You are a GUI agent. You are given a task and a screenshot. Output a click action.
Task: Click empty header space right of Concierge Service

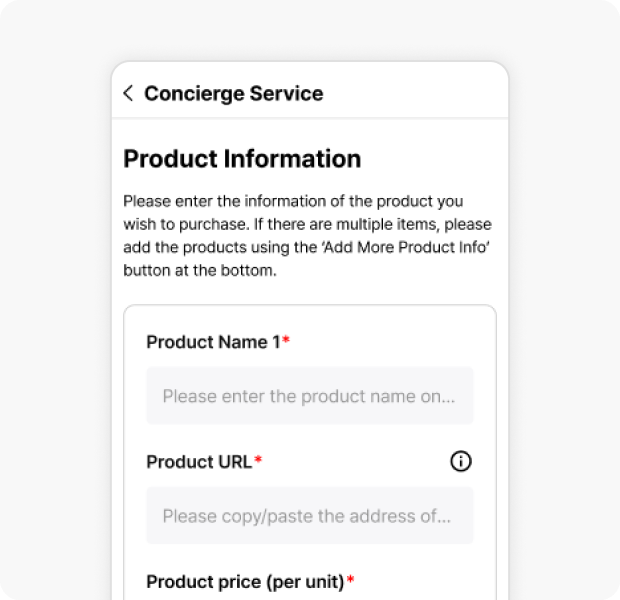pos(420,94)
